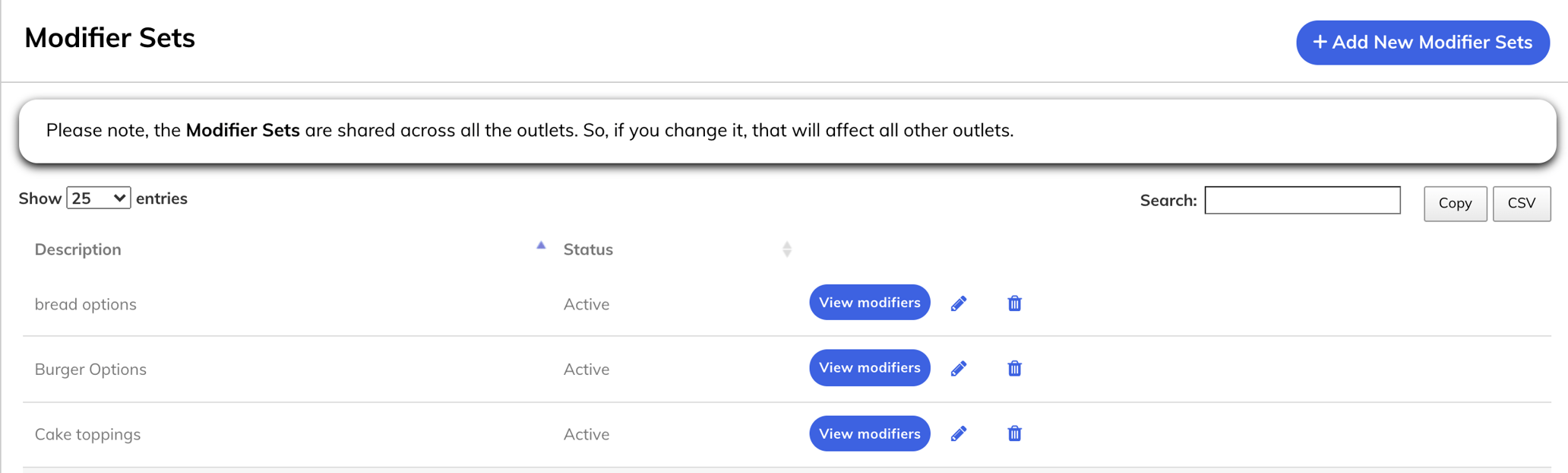The image size is (1568, 473).
Task: Edit the bread options modifier set
Action: (x=958, y=303)
